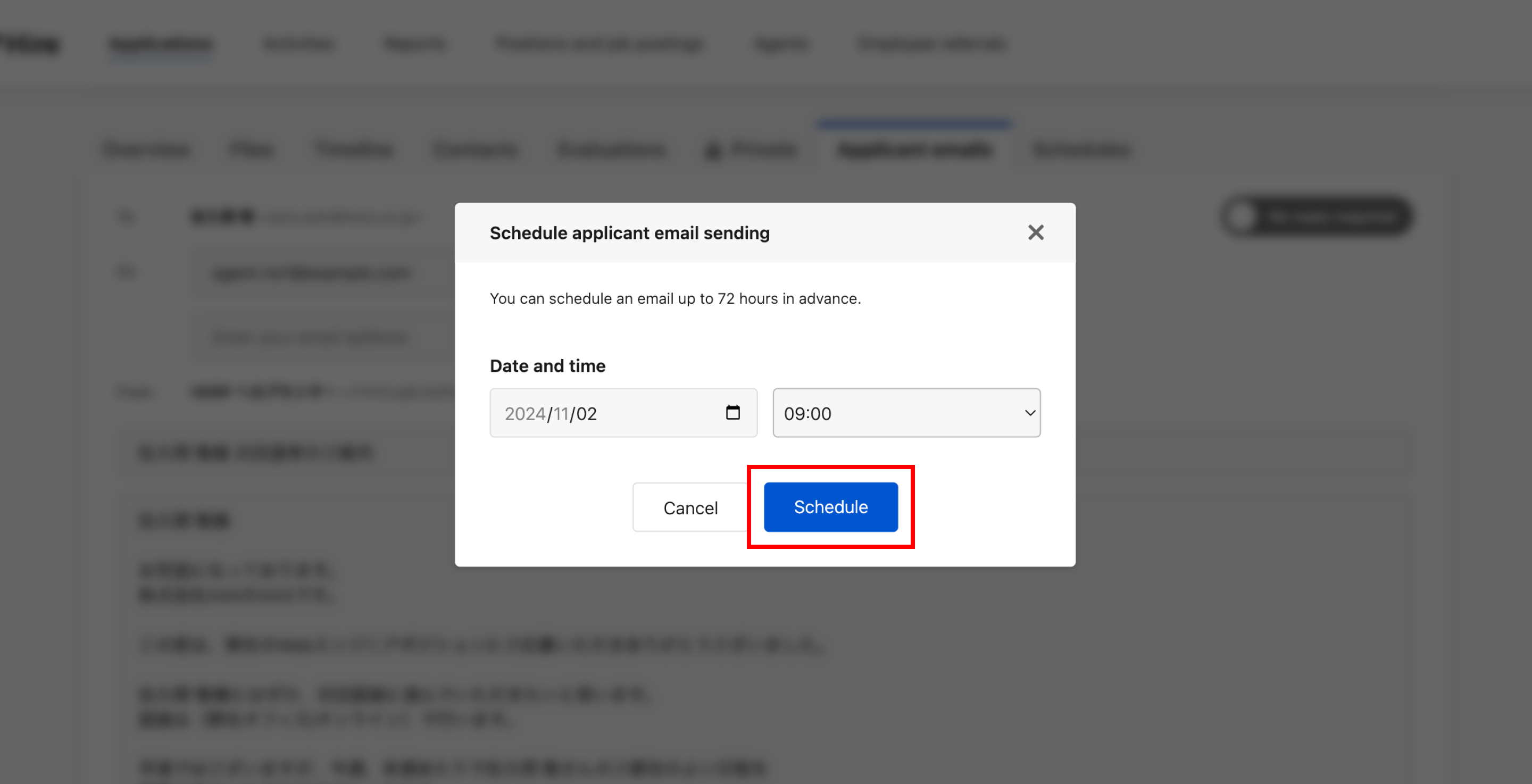Open Reports in the top navigation

[415, 44]
